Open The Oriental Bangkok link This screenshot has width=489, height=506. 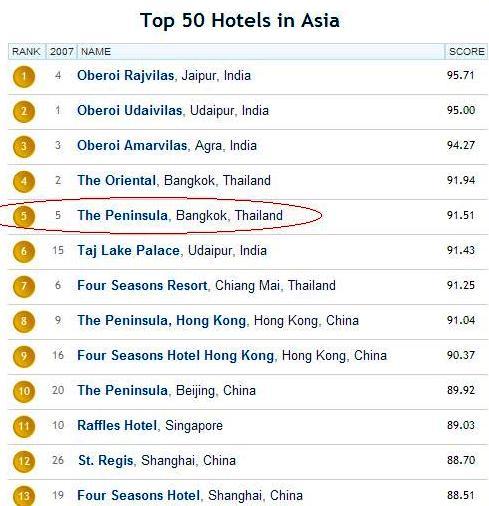(x=117, y=181)
